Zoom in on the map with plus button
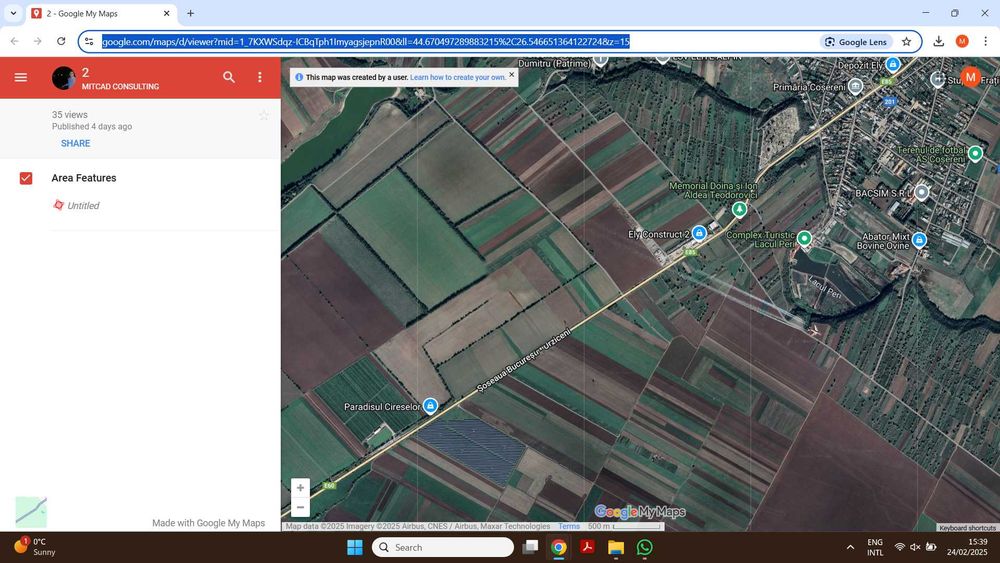 tap(300, 488)
